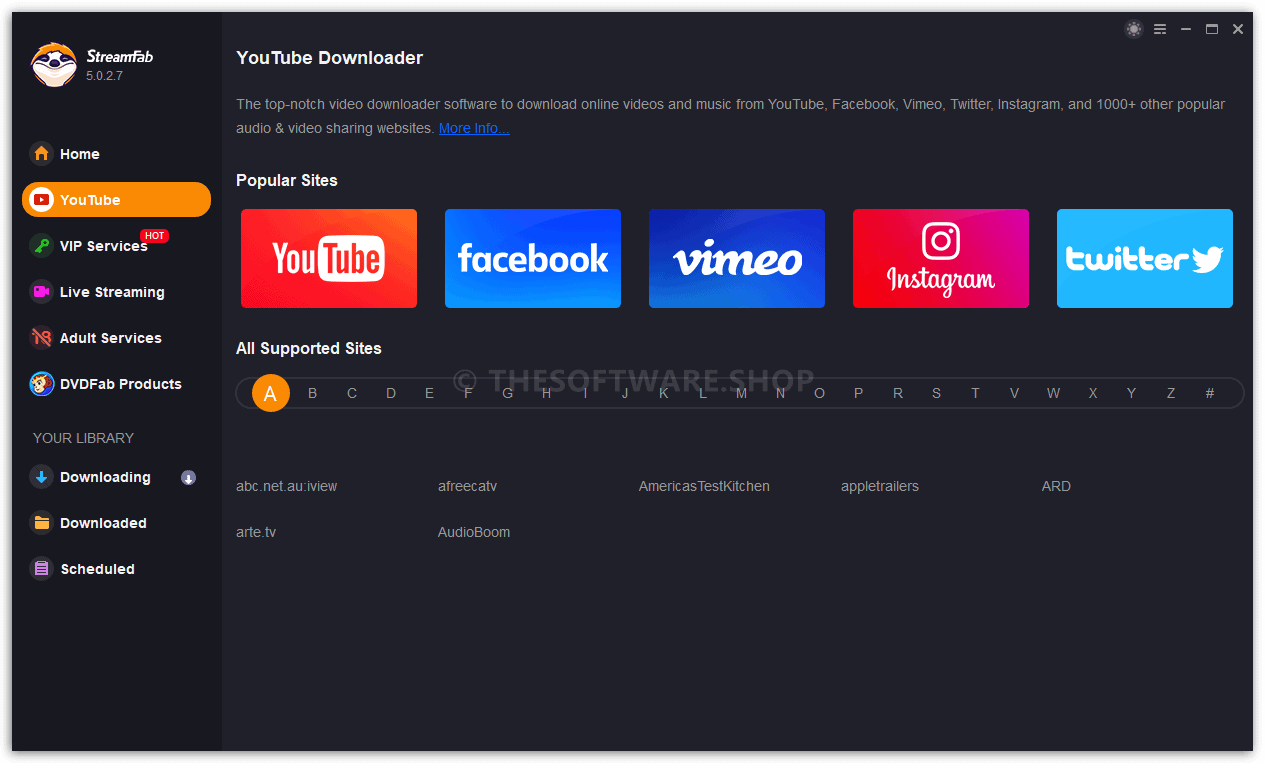Click the download count badge beside Downloading
This screenshot has width=1265, height=763.
[188, 478]
